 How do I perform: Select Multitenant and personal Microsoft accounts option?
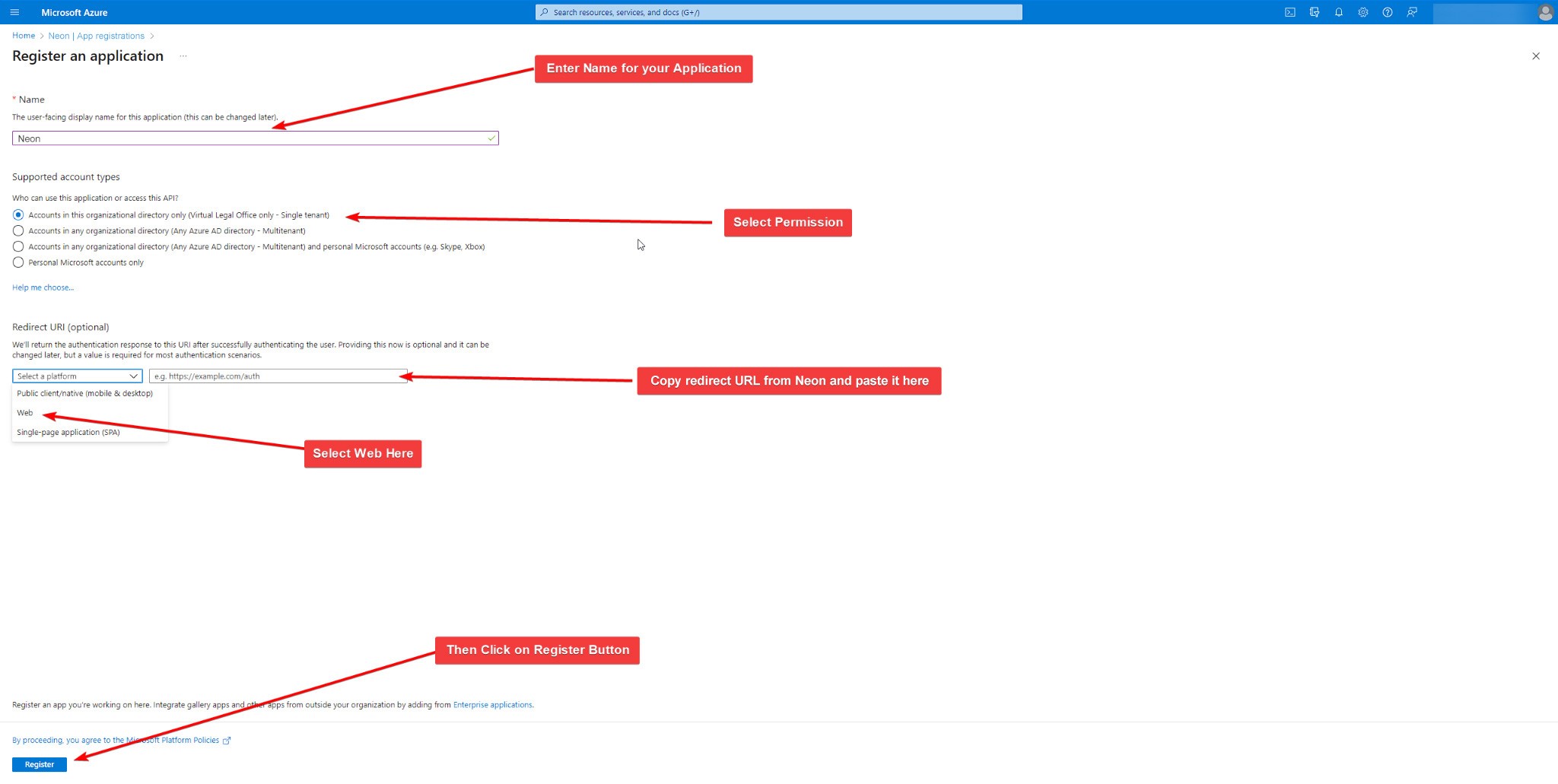18,247
